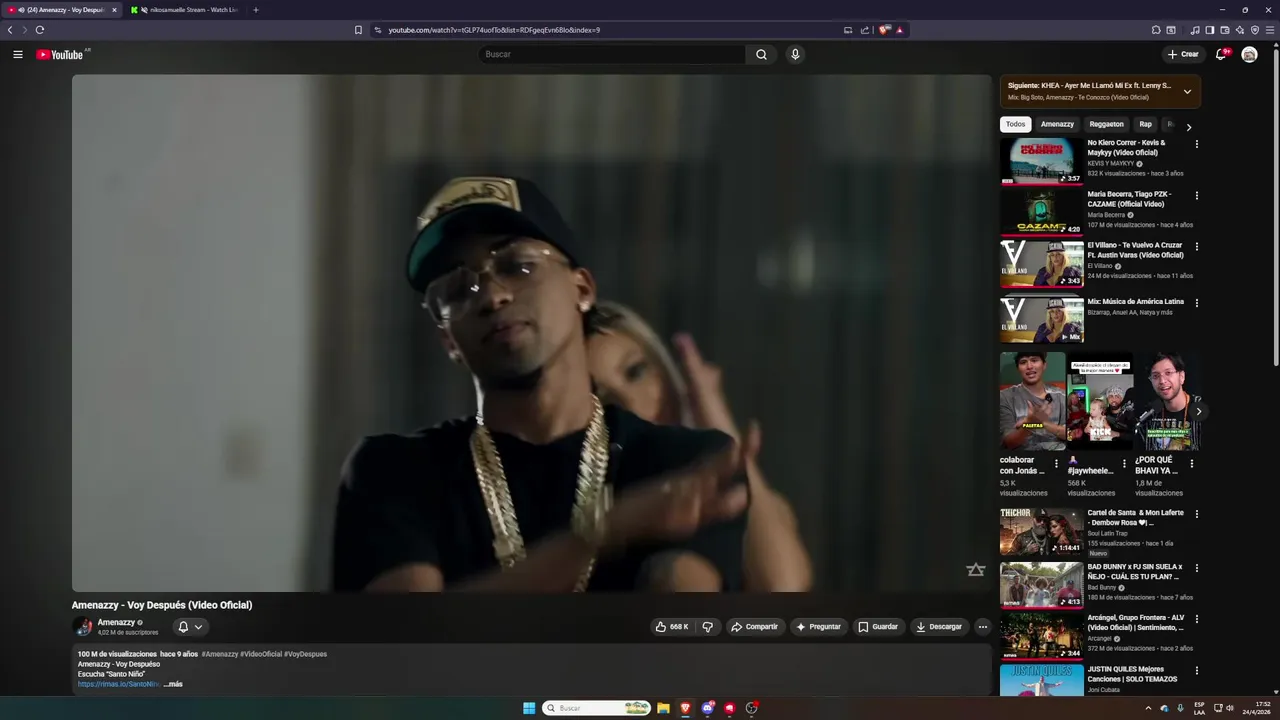Open the account avatar menu
This screenshot has width=1280, height=720.
(x=1249, y=54)
